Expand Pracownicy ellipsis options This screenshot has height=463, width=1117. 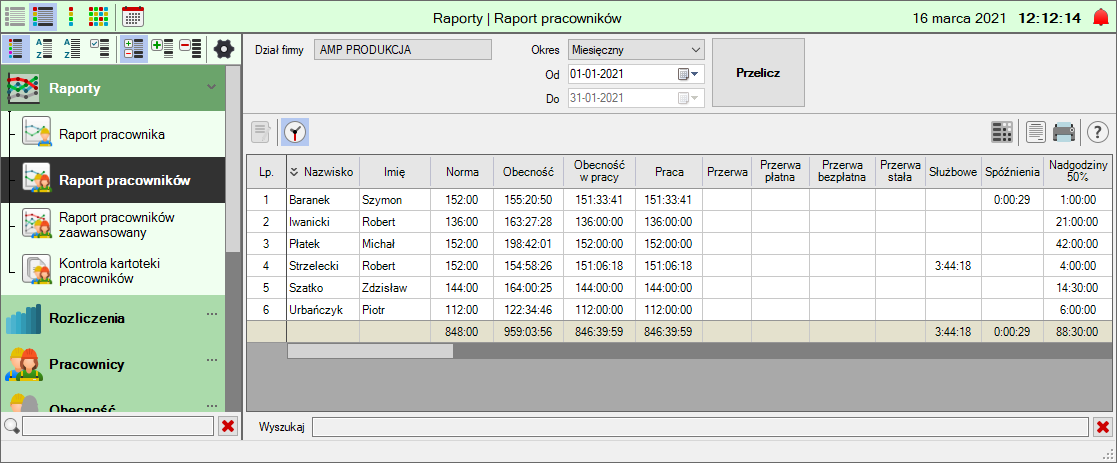coord(212,360)
